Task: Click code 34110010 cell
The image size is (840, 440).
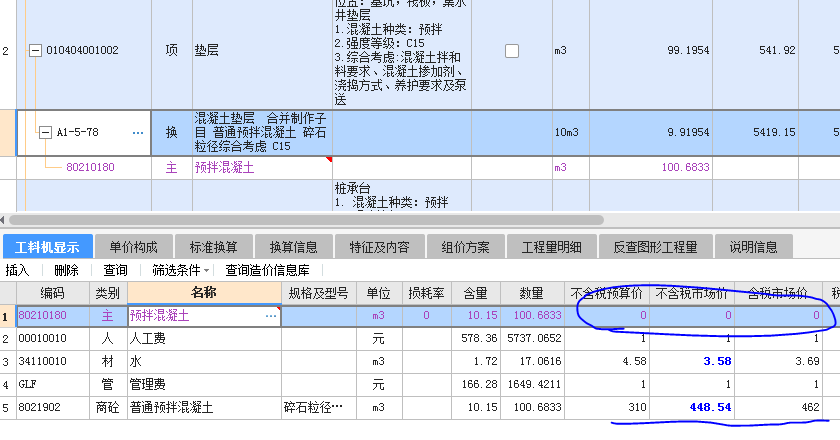Action: [52, 362]
